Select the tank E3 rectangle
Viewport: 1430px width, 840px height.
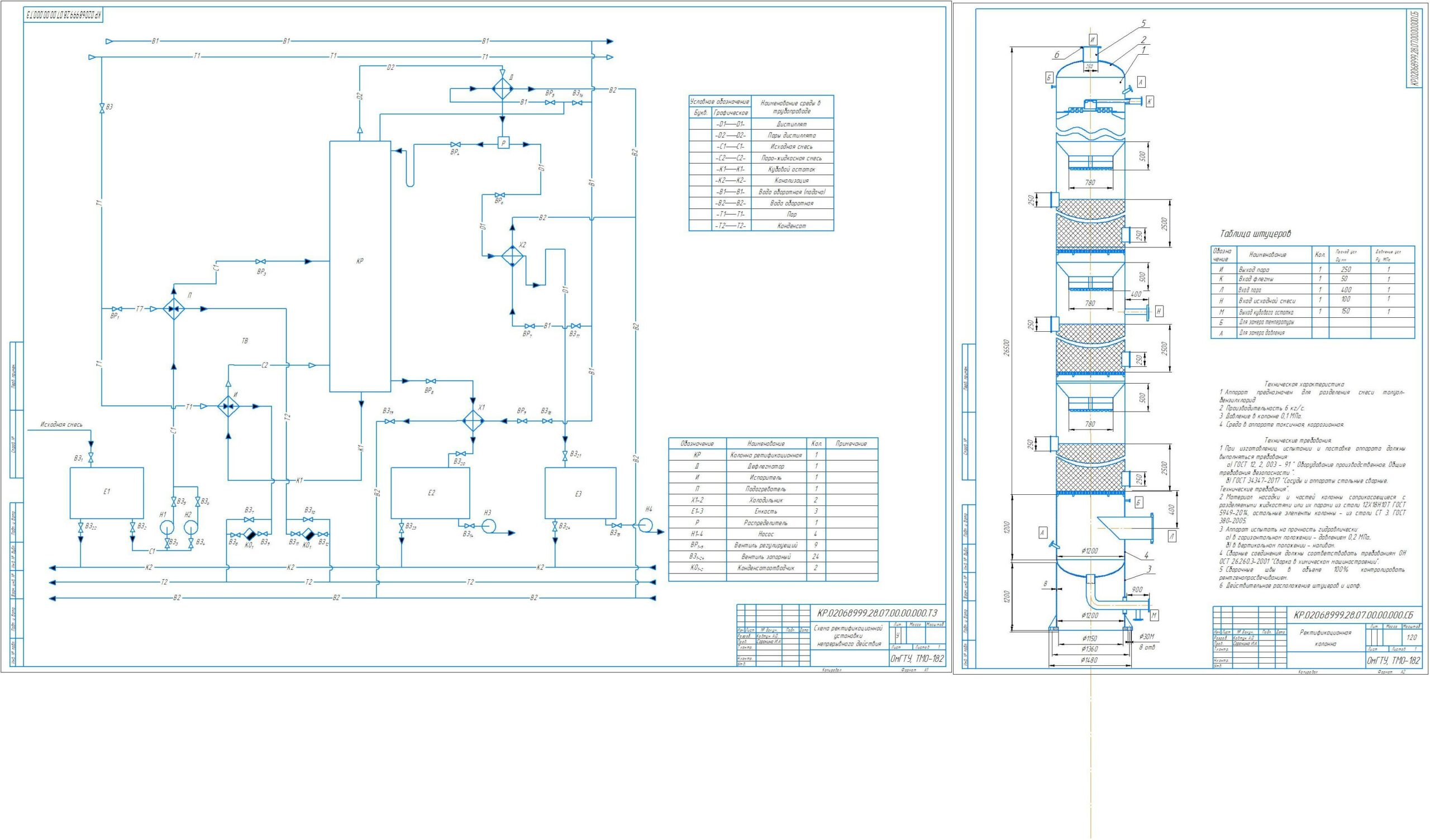tap(580, 493)
